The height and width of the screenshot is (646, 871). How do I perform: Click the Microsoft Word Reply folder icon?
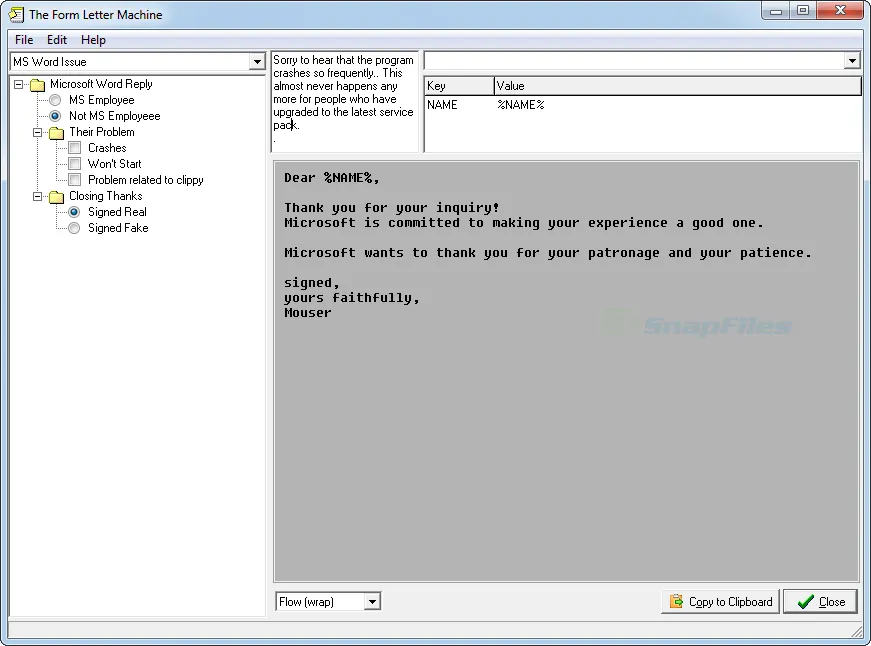pyautogui.click(x=37, y=85)
